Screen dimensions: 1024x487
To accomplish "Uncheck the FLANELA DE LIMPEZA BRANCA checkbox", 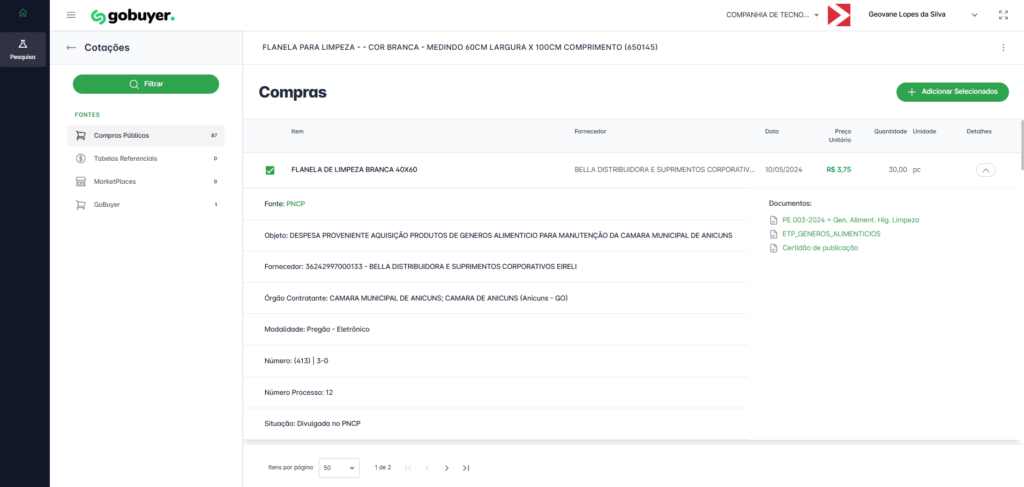I will (x=270, y=170).
